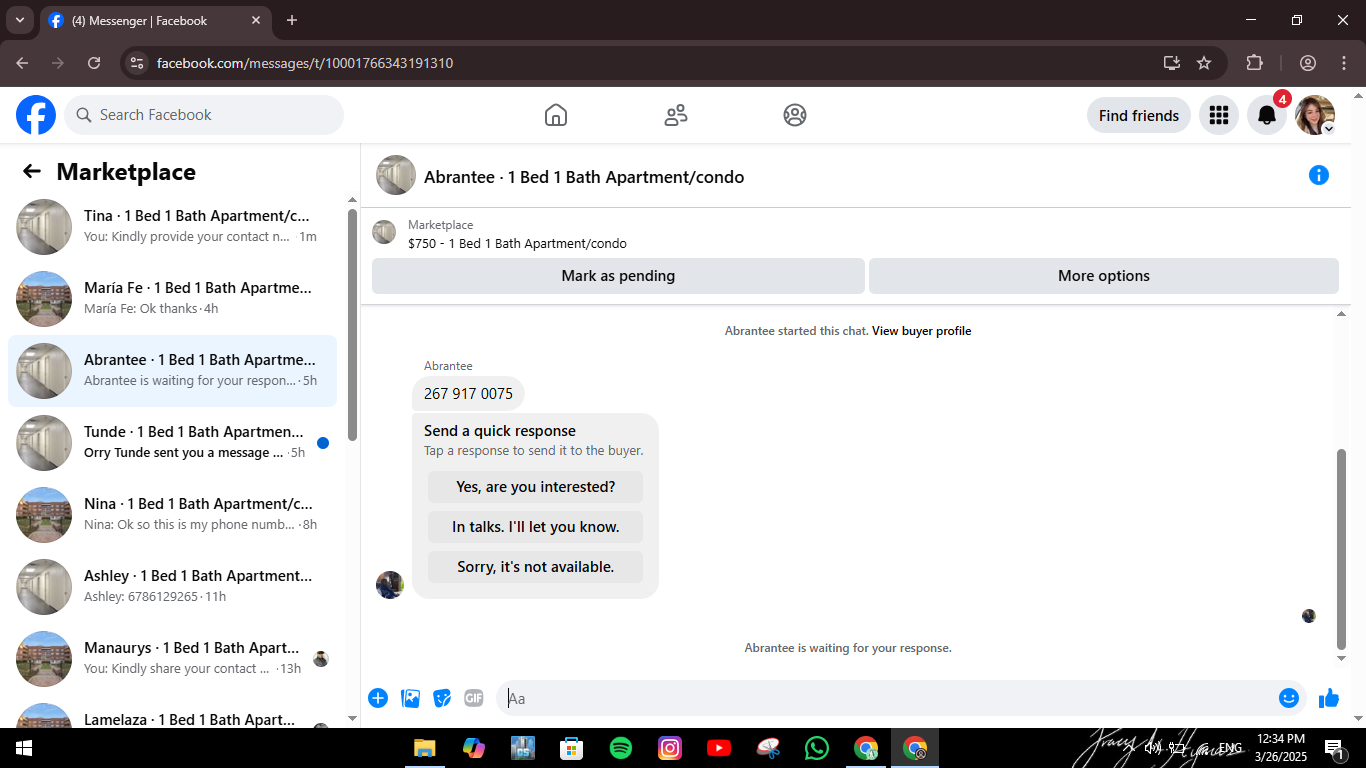Open the Nina conversation
The height and width of the screenshot is (768, 1366).
tap(172, 515)
